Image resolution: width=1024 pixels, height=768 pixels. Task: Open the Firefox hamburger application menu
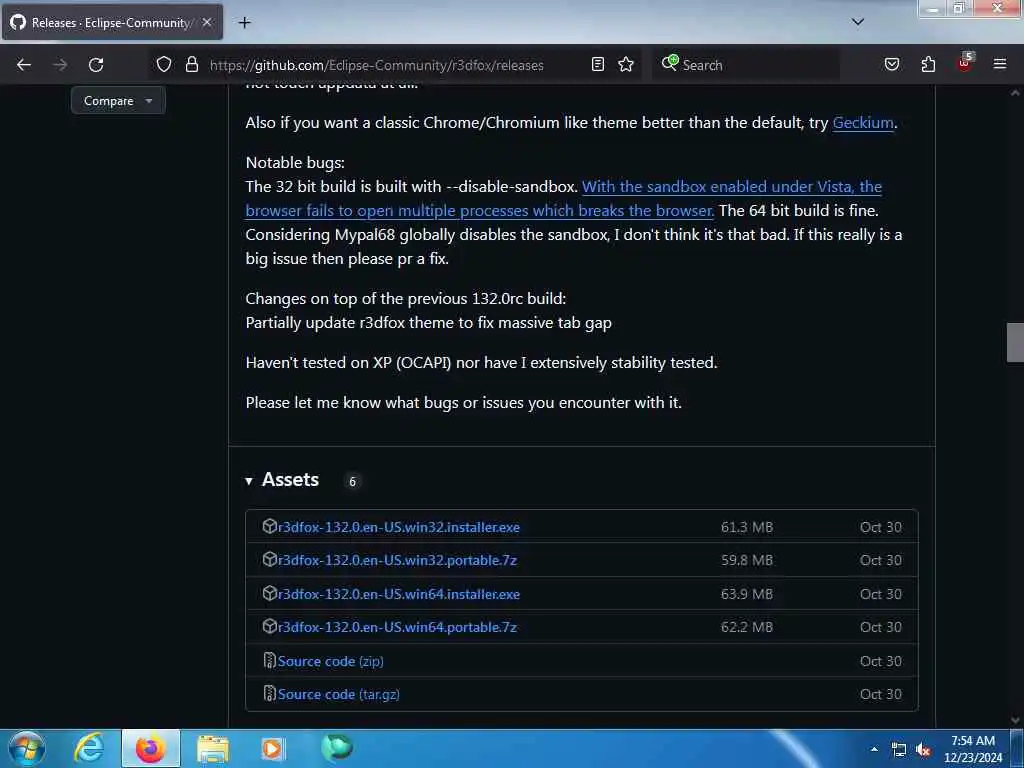coord(1000,64)
